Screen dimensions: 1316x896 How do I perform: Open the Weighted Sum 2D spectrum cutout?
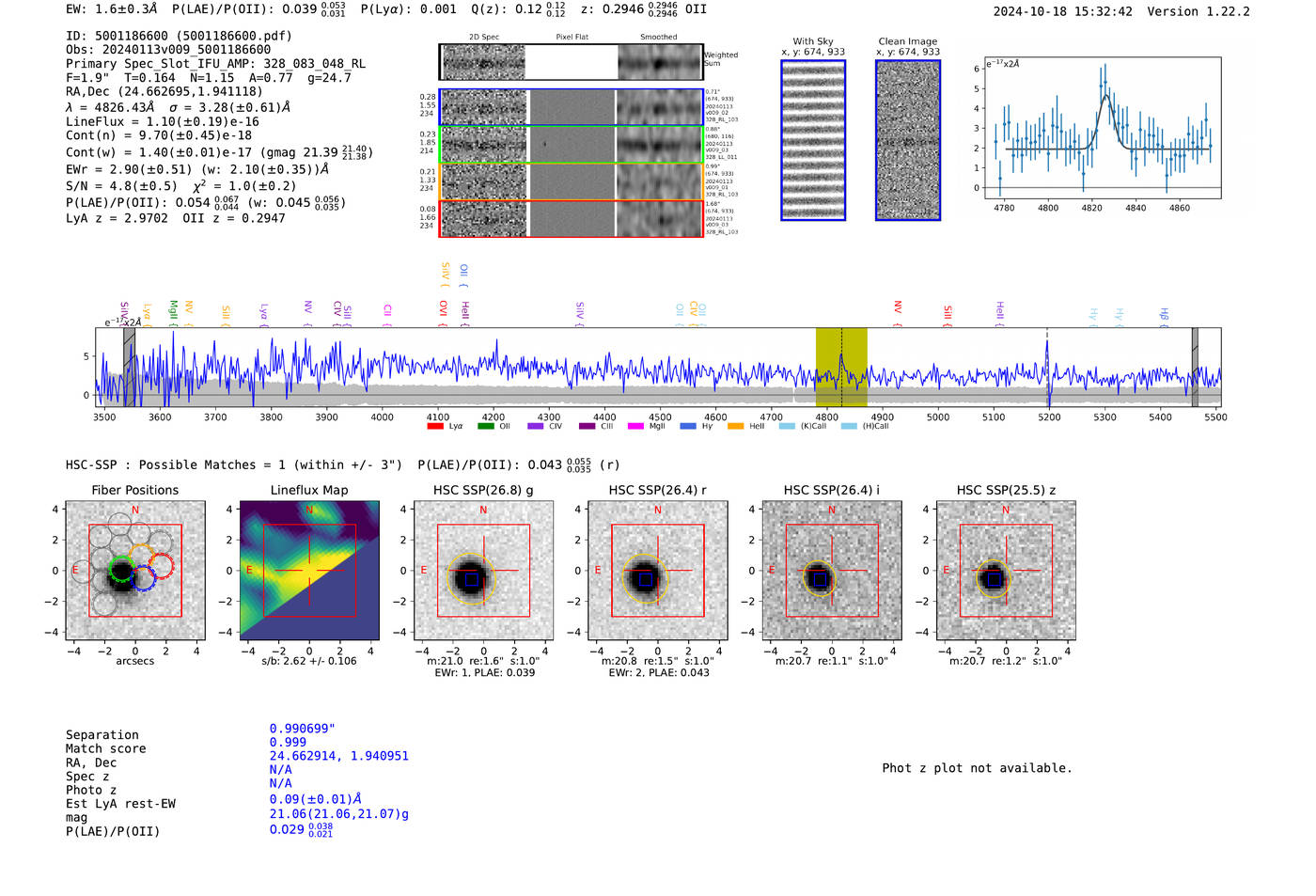pos(571,62)
